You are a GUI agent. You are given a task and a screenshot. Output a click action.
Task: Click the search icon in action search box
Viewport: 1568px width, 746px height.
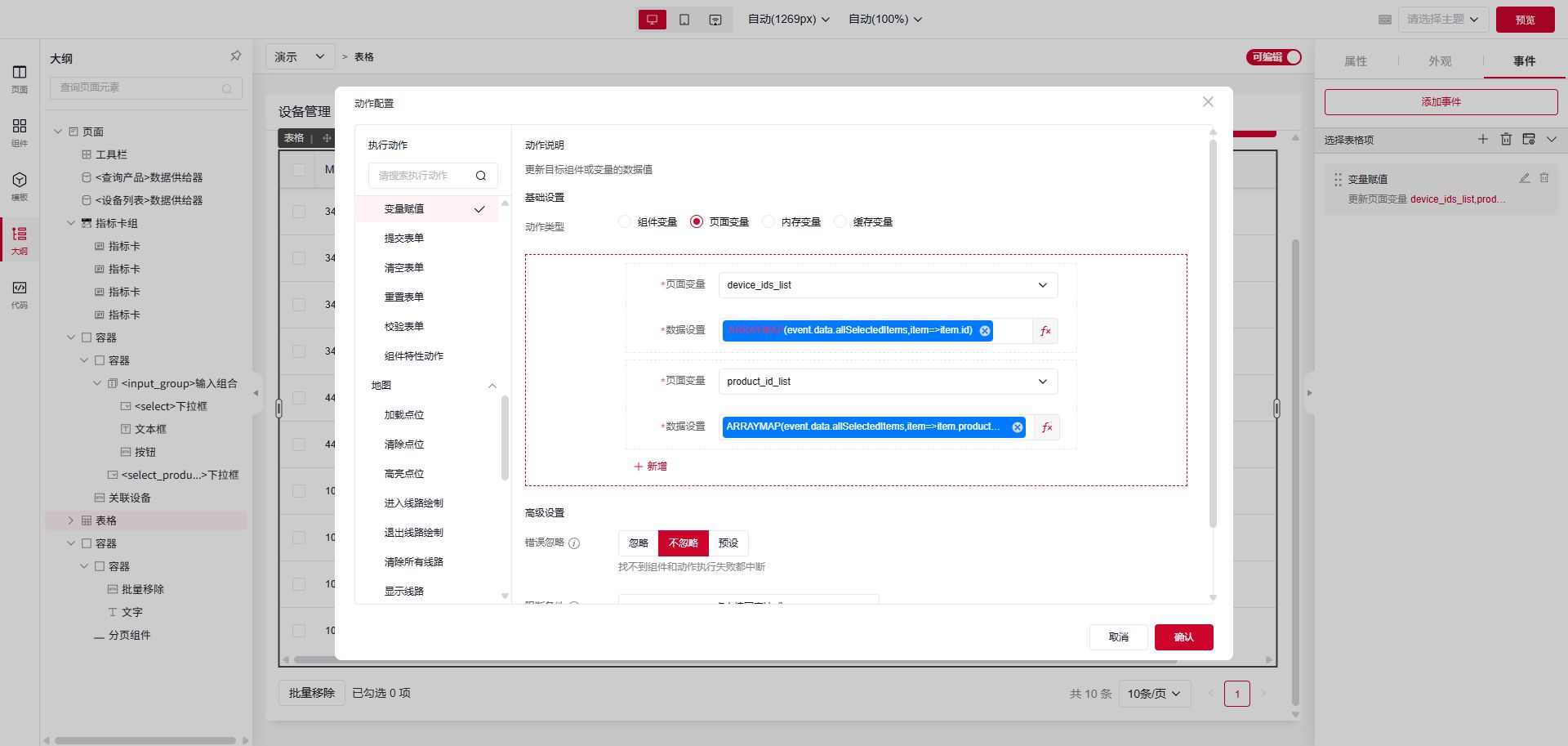(481, 176)
